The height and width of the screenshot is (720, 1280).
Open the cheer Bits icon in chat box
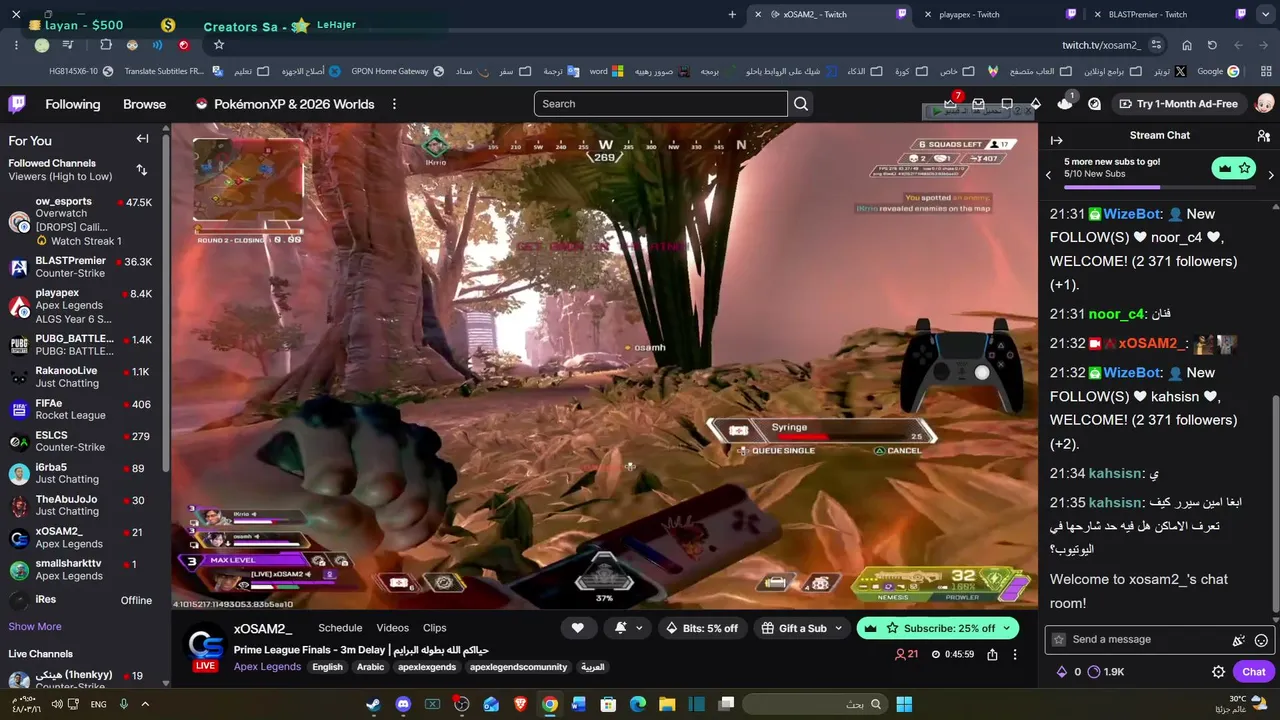tap(1239, 640)
